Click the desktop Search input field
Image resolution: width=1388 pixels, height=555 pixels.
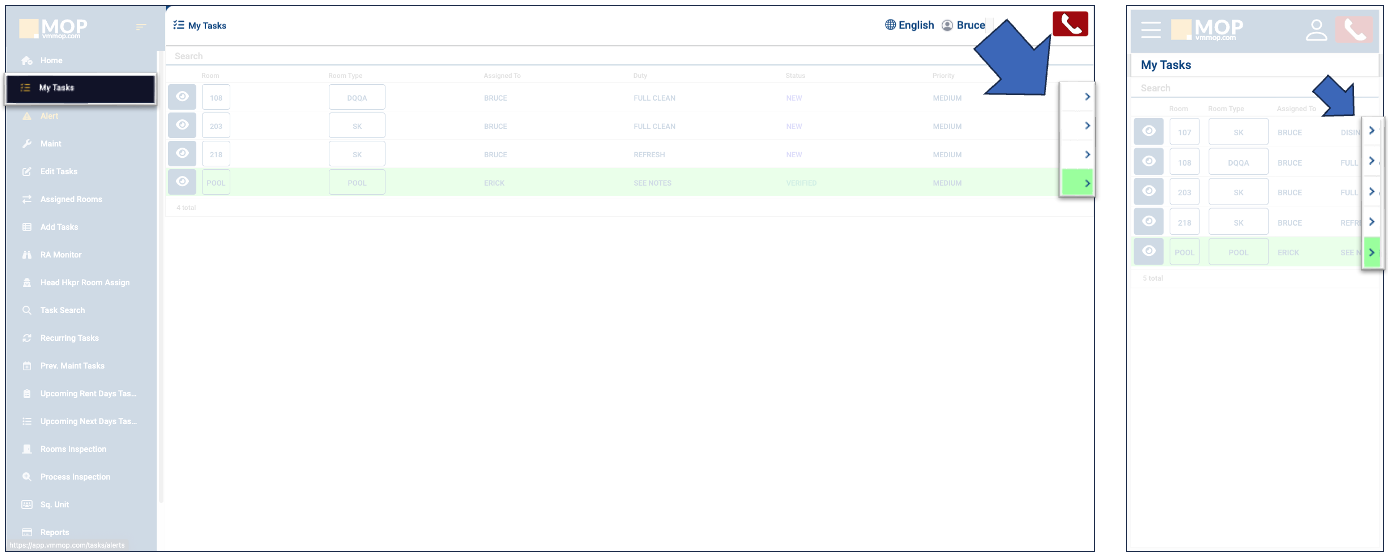[x=600, y=56]
